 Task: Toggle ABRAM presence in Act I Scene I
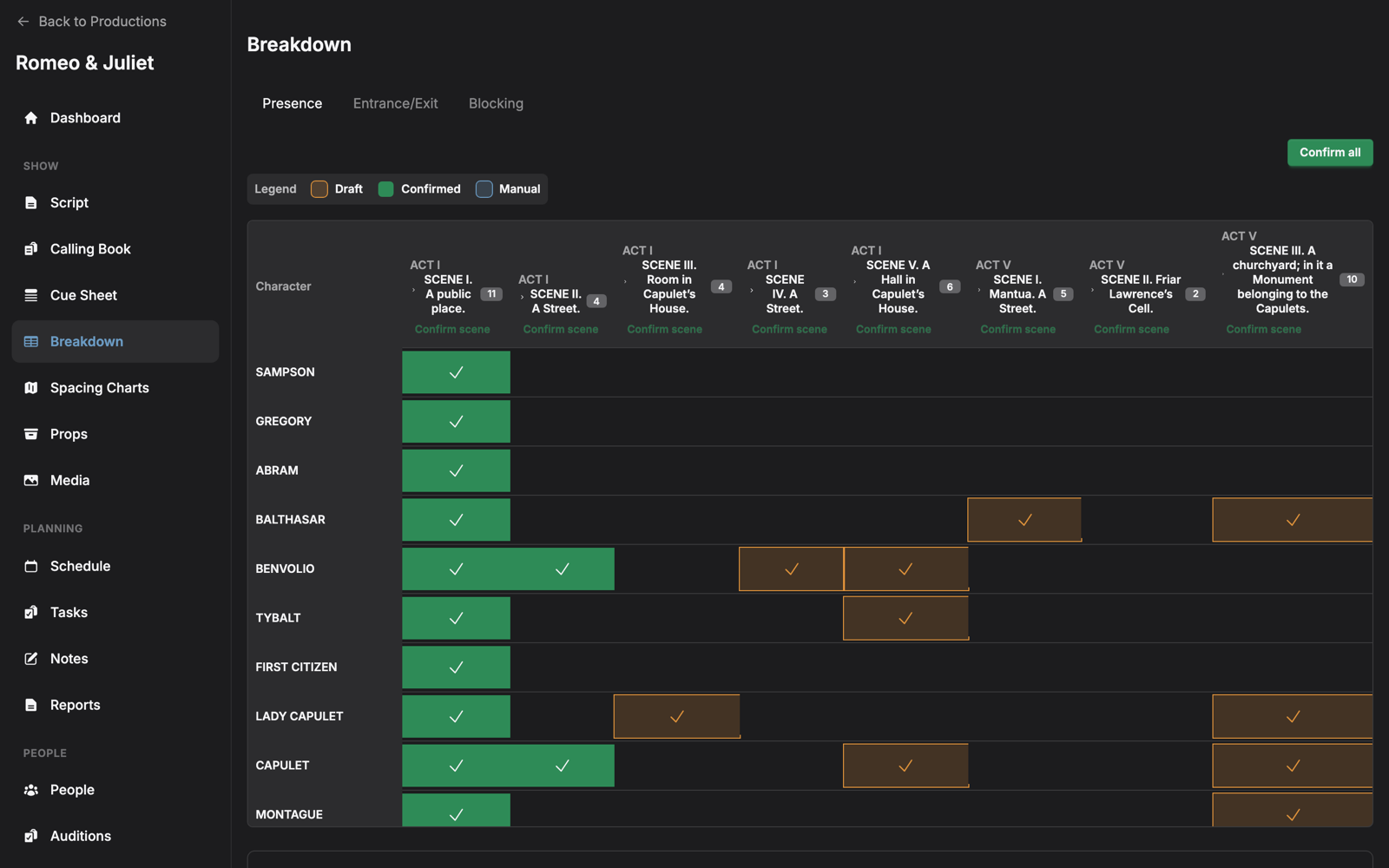click(x=456, y=471)
